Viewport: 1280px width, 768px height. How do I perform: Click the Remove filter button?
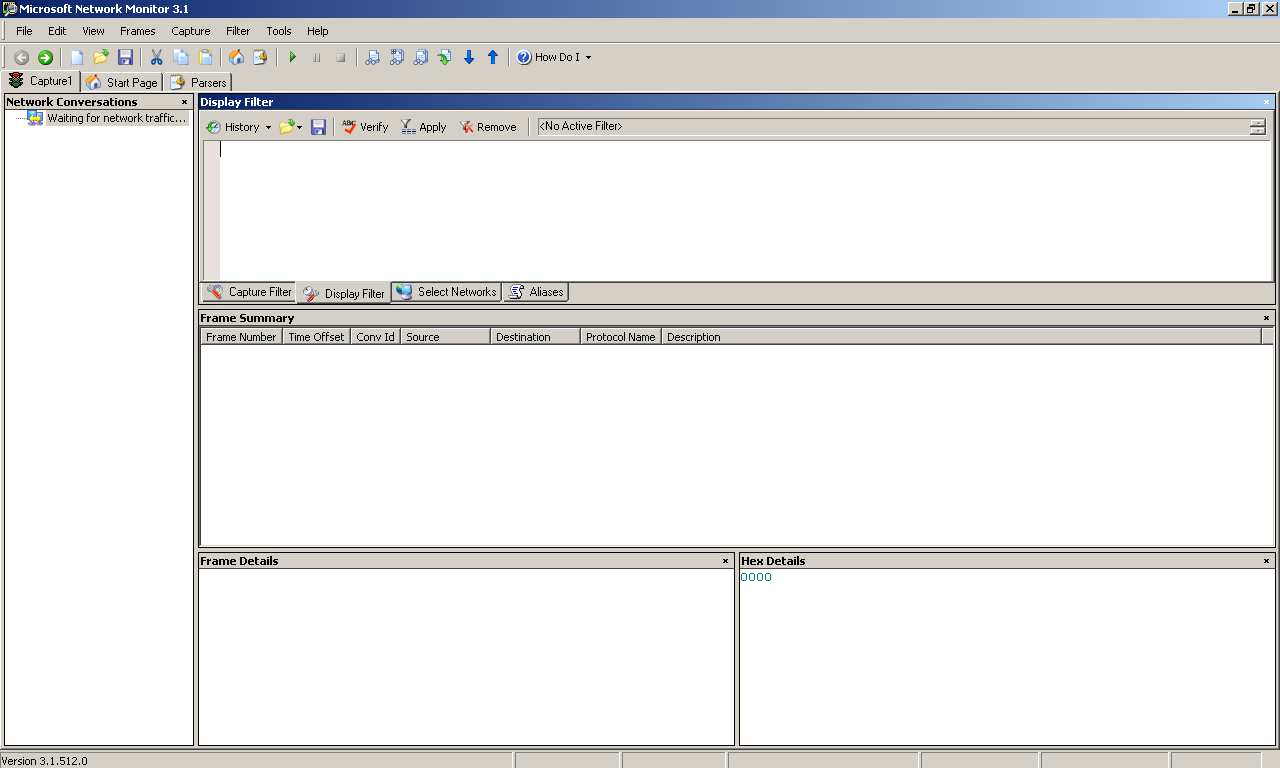[488, 127]
